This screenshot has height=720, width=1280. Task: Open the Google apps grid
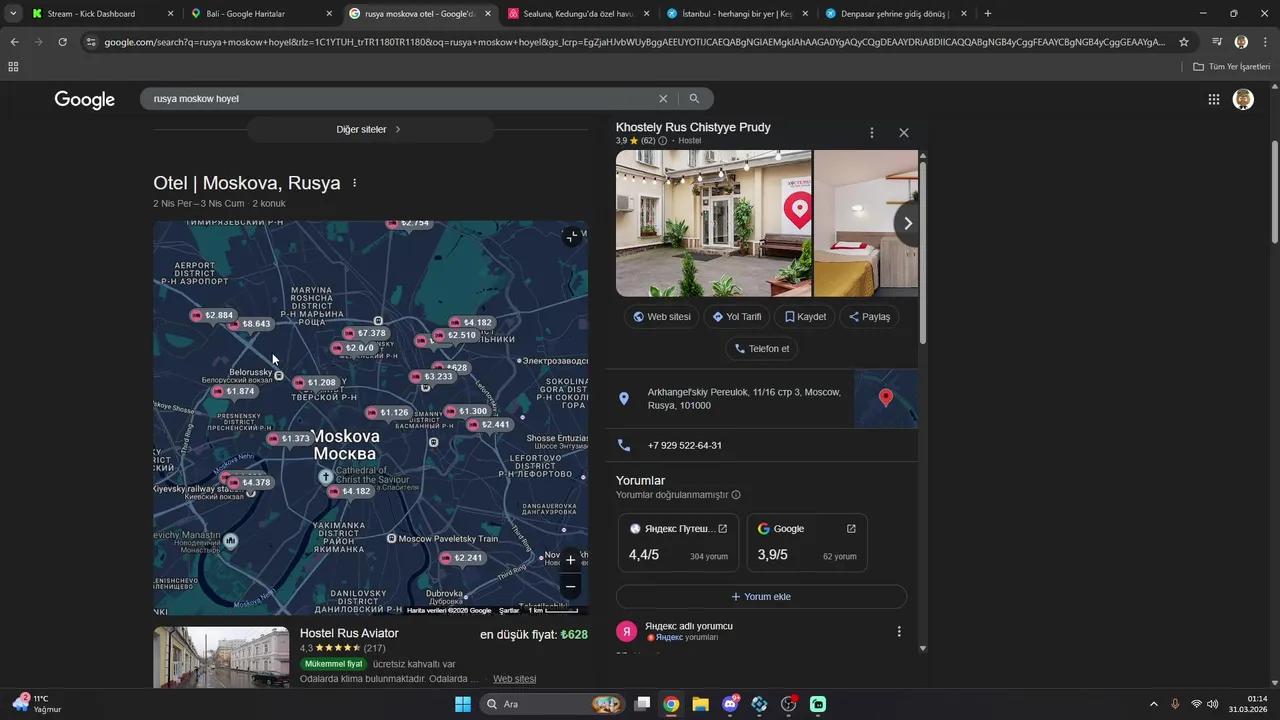1213,99
